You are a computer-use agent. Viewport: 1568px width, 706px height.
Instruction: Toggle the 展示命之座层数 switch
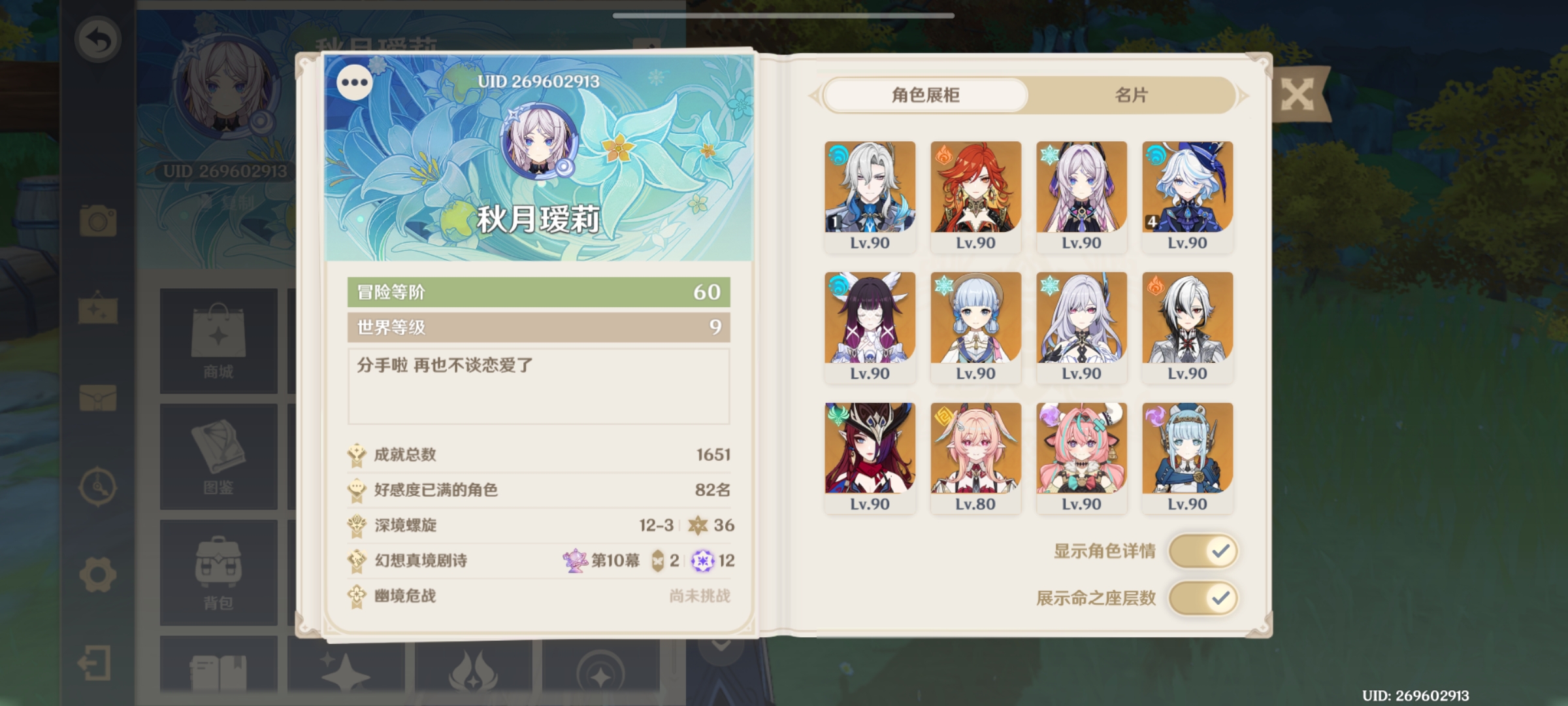pos(1203,598)
